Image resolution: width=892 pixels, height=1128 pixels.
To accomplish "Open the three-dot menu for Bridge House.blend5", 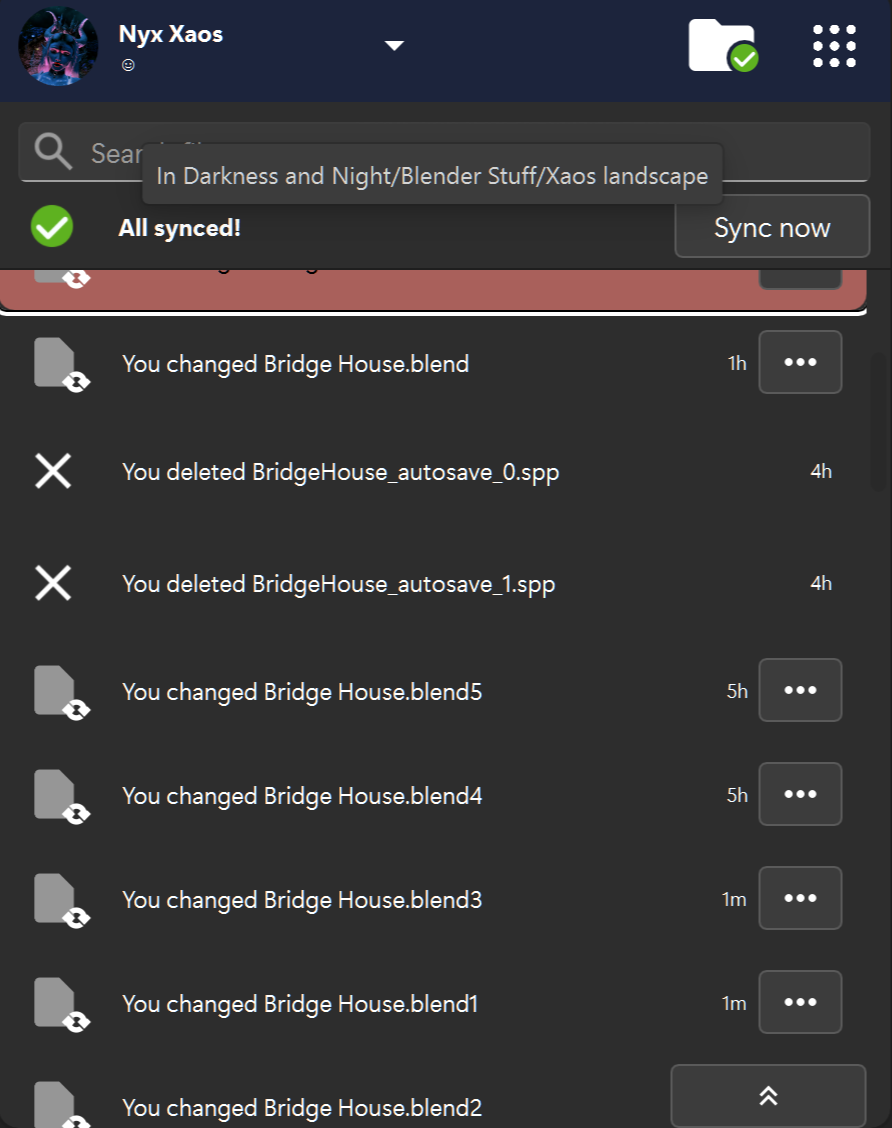I will (800, 690).
